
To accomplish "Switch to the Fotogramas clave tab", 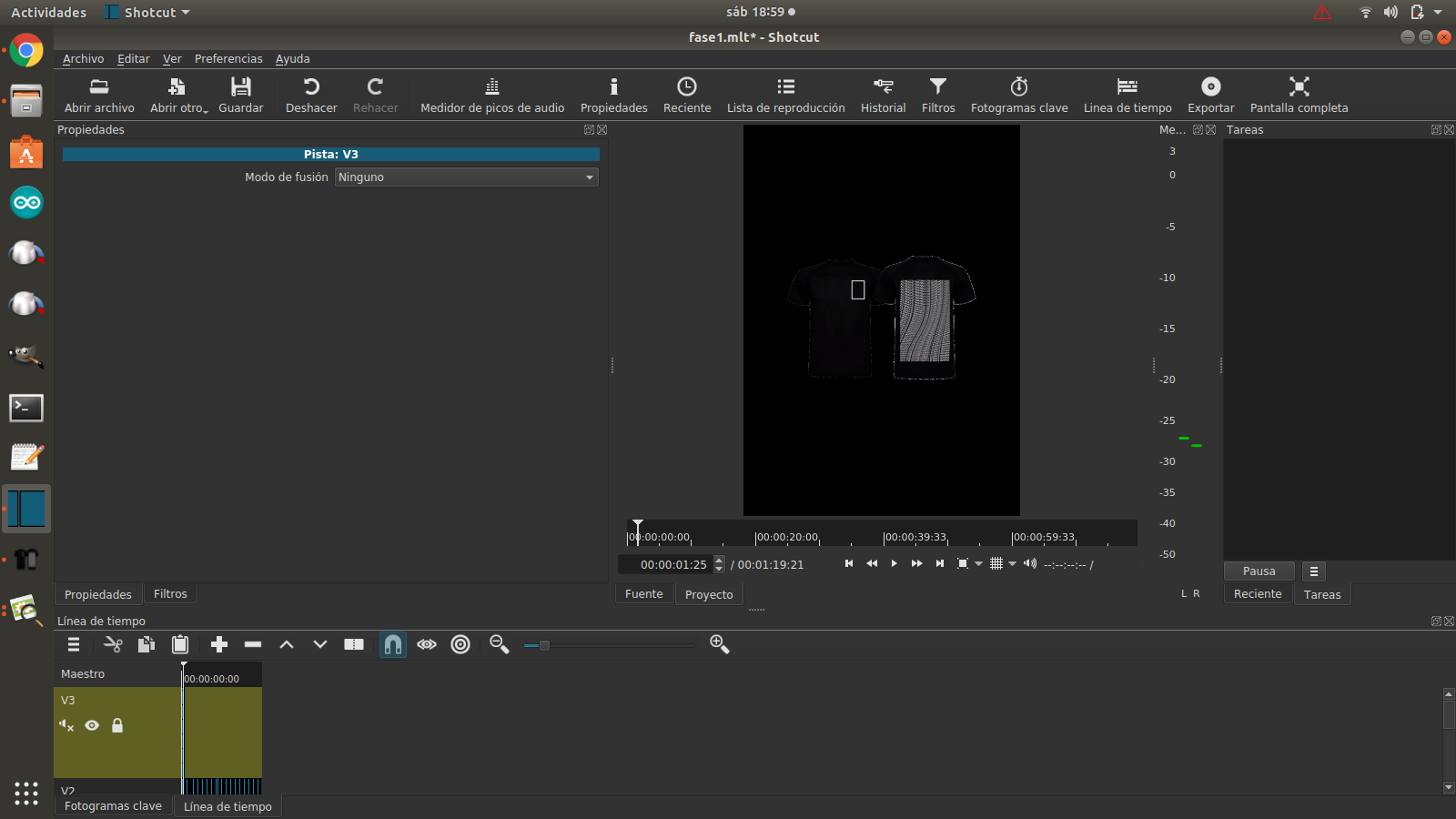I will pos(112,805).
